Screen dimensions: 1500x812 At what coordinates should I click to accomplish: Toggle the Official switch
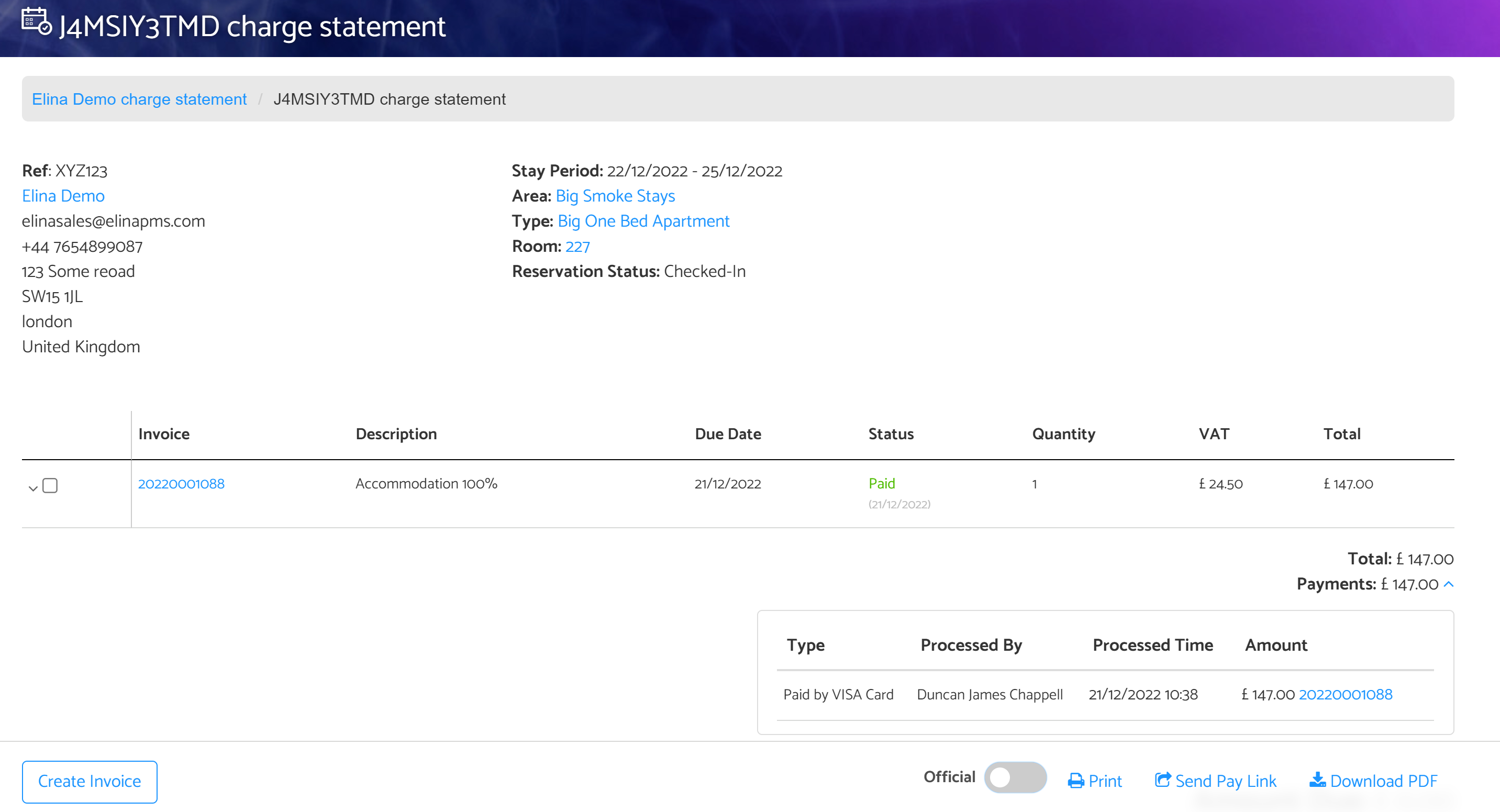(x=1015, y=777)
